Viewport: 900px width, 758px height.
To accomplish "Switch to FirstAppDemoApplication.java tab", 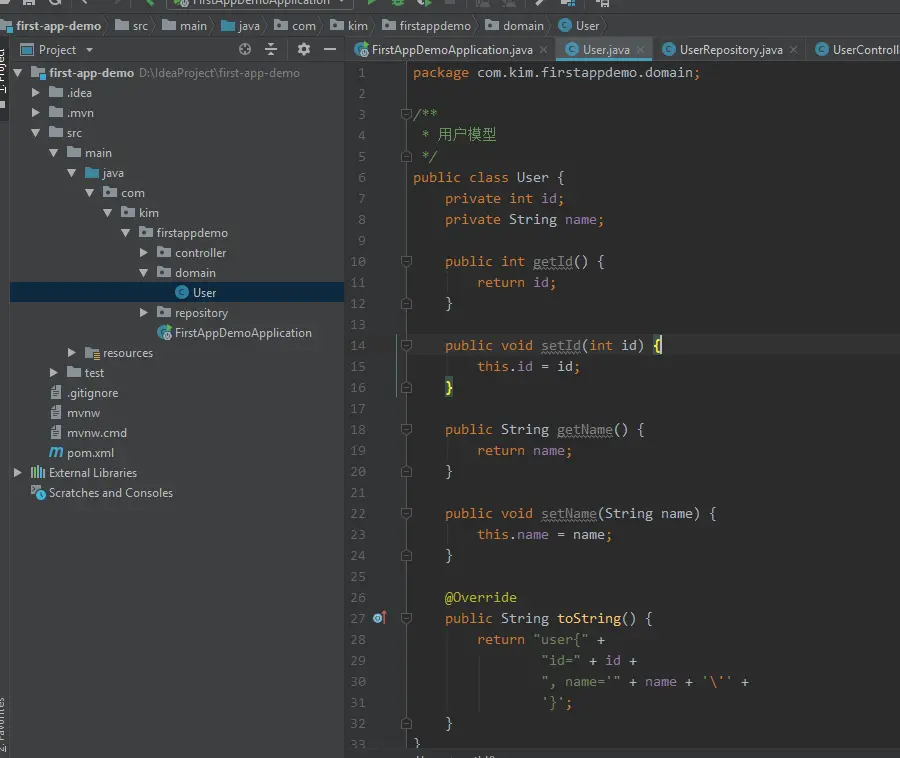I will (451, 49).
